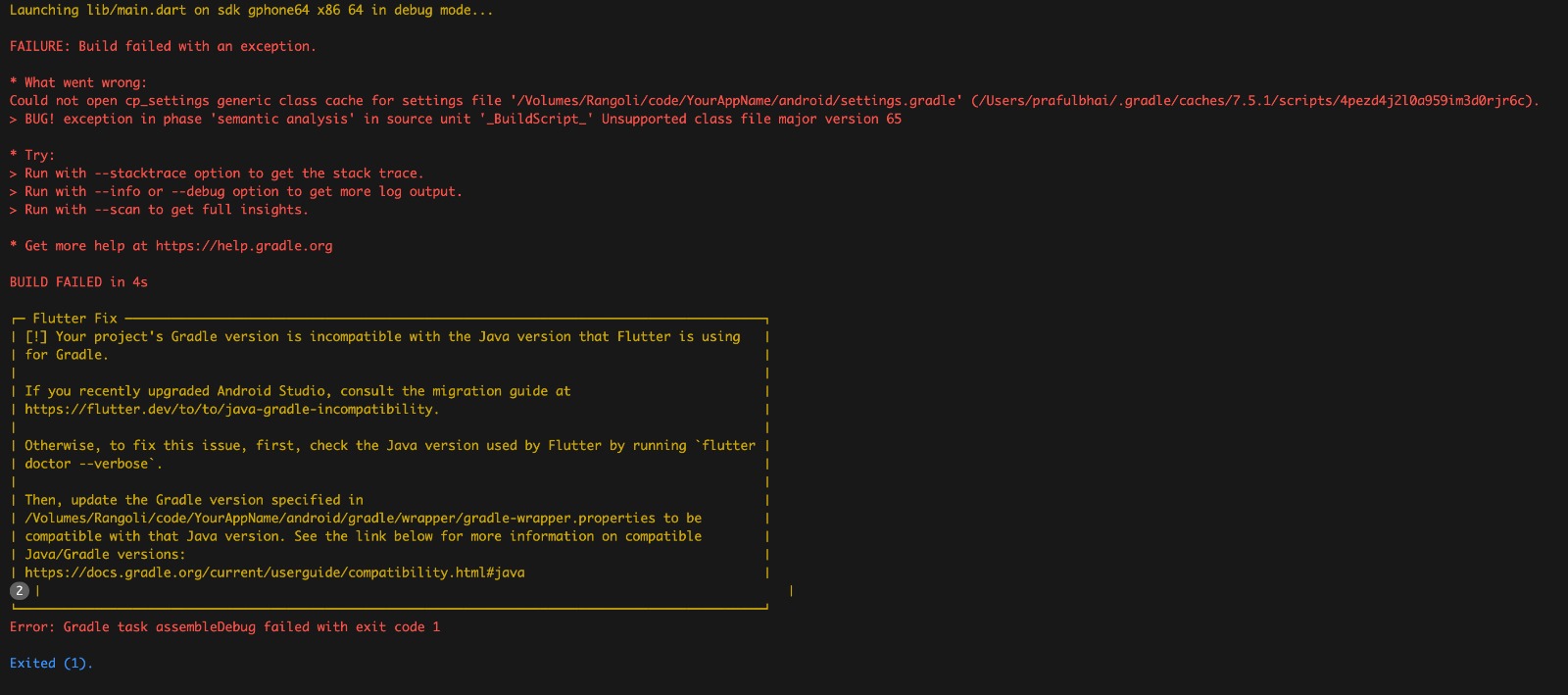Click "Error: Gradle task assembleDebug failed" line

[225, 626]
